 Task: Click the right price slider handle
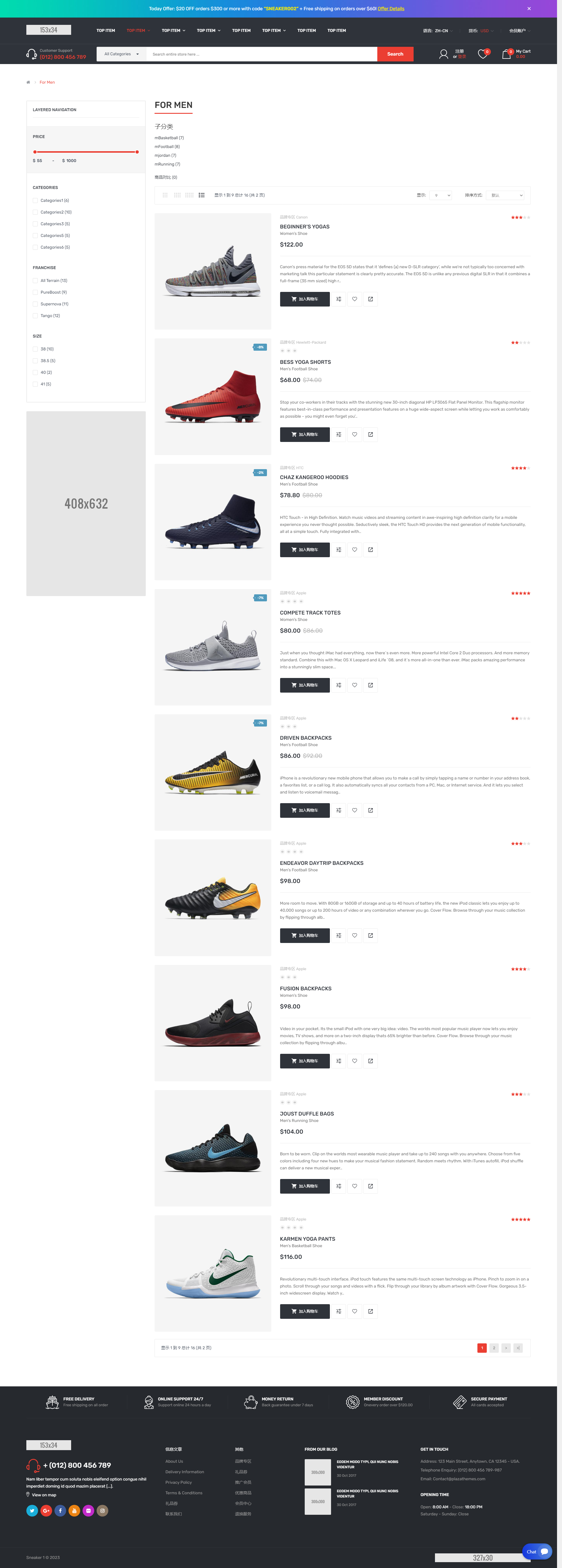[x=137, y=152]
